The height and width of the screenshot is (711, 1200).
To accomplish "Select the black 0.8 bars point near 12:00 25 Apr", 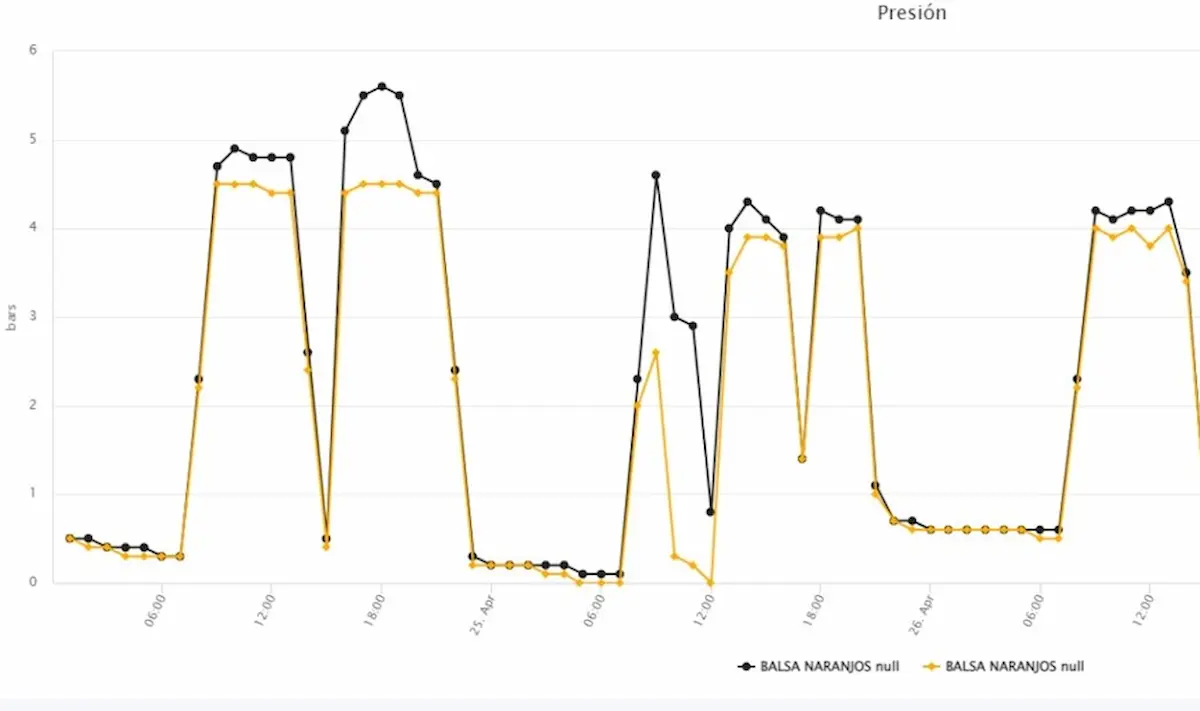I will click(x=711, y=512).
